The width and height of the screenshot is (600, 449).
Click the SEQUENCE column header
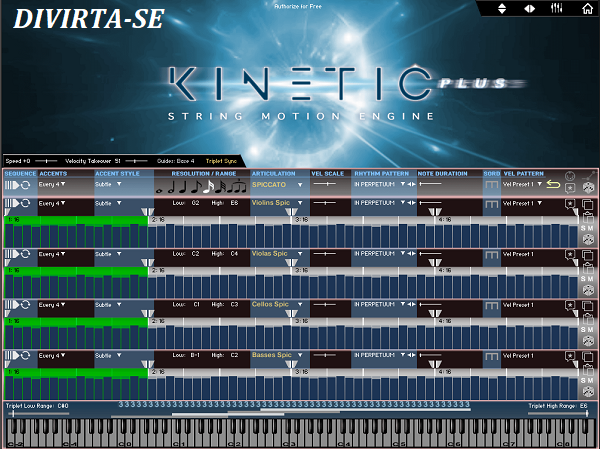pyautogui.click(x=20, y=174)
